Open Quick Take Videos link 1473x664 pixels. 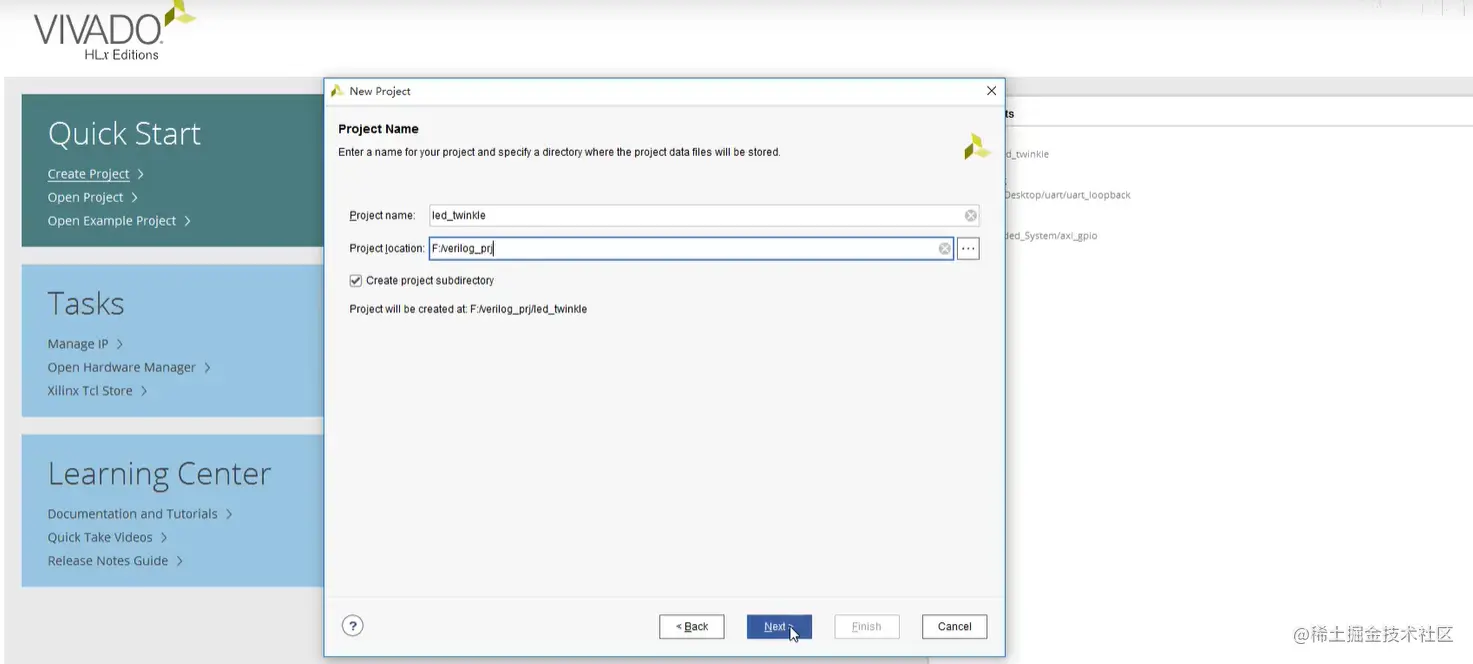click(100, 537)
